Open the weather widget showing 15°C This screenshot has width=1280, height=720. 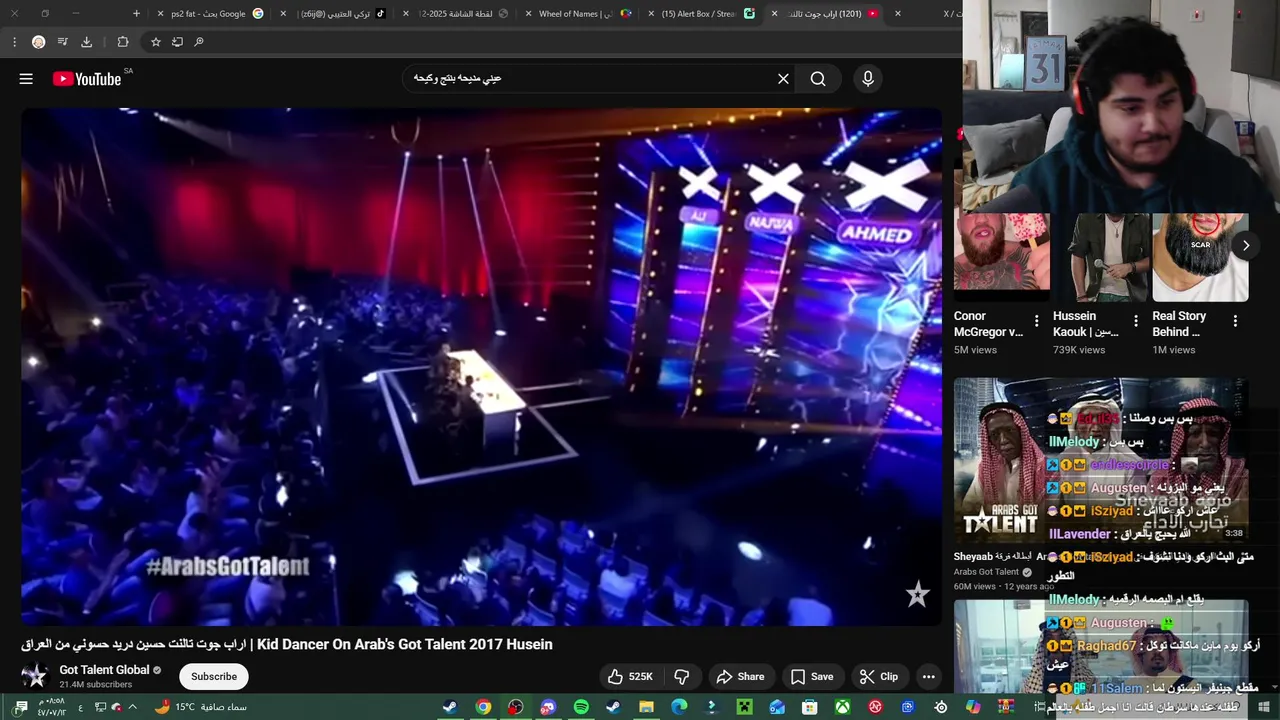tap(200, 707)
